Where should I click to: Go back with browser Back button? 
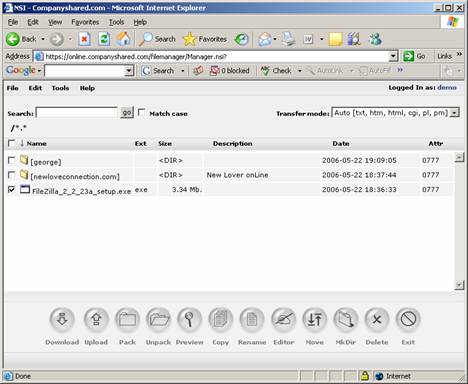(x=21, y=39)
